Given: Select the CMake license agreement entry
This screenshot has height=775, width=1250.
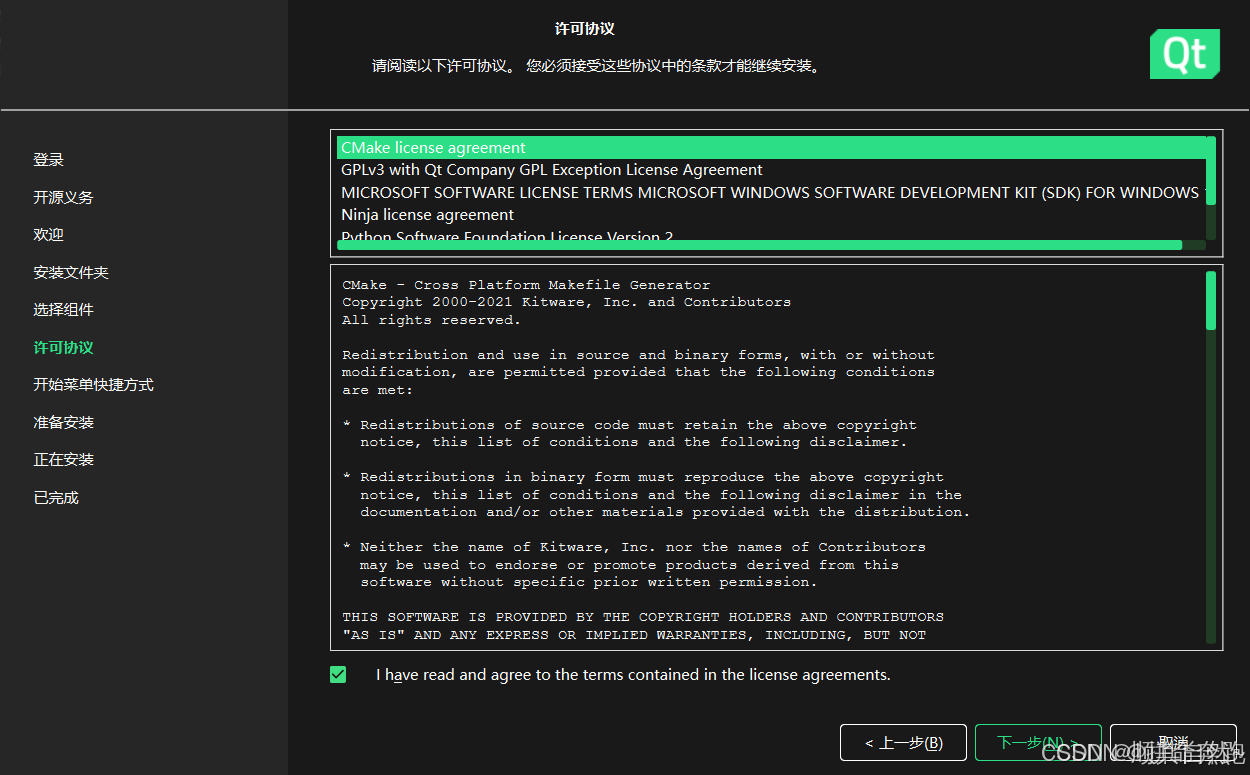Looking at the screenshot, I should coord(432,147).
